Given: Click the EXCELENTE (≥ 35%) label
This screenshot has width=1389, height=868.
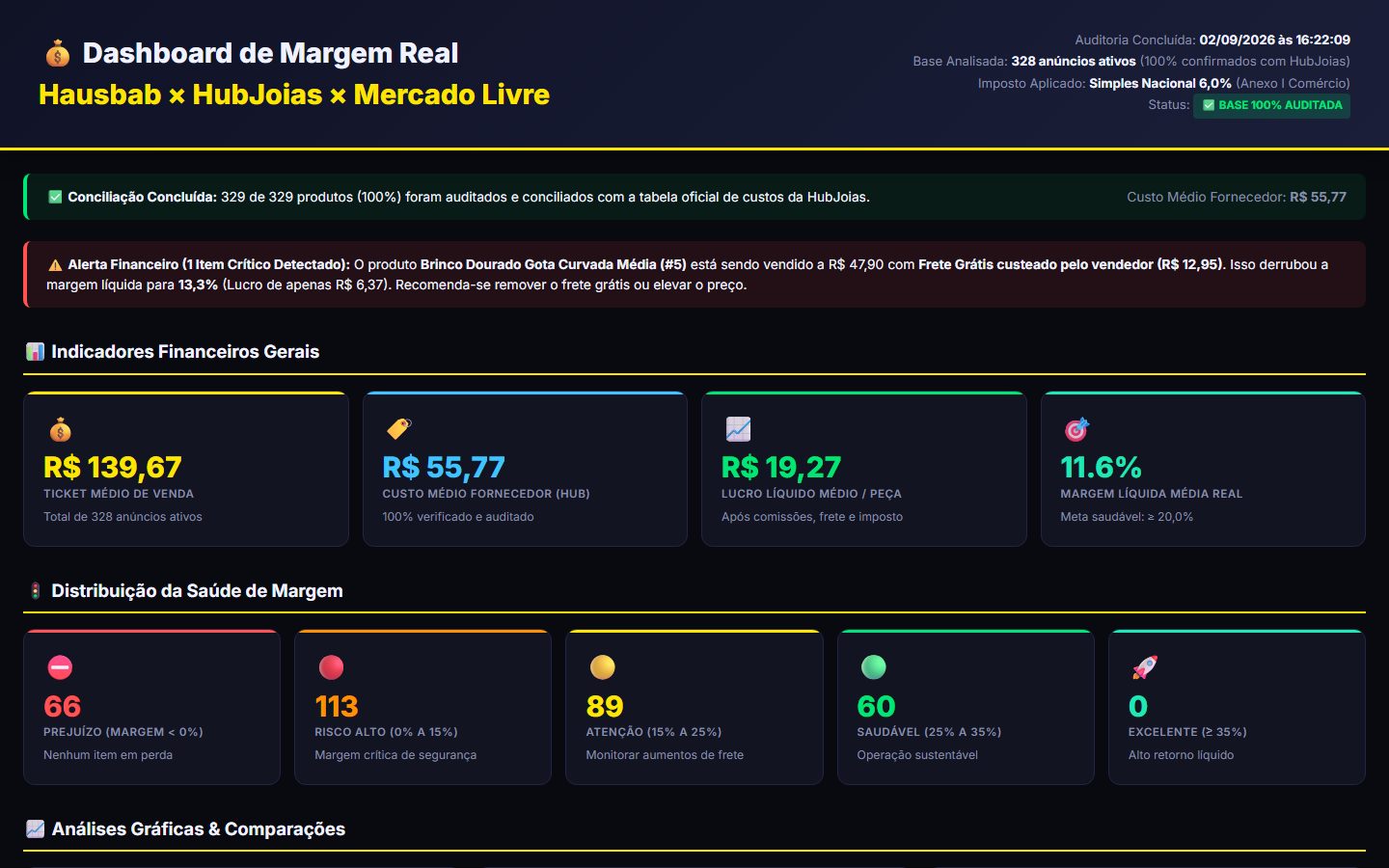Looking at the screenshot, I should [1187, 732].
